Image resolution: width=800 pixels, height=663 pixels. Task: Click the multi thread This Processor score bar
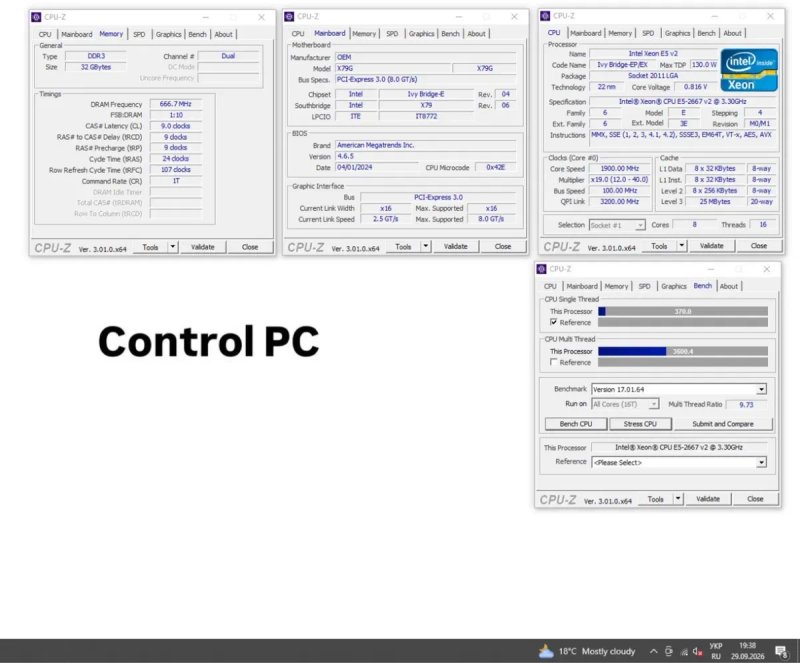pyautogui.click(x=683, y=351)
